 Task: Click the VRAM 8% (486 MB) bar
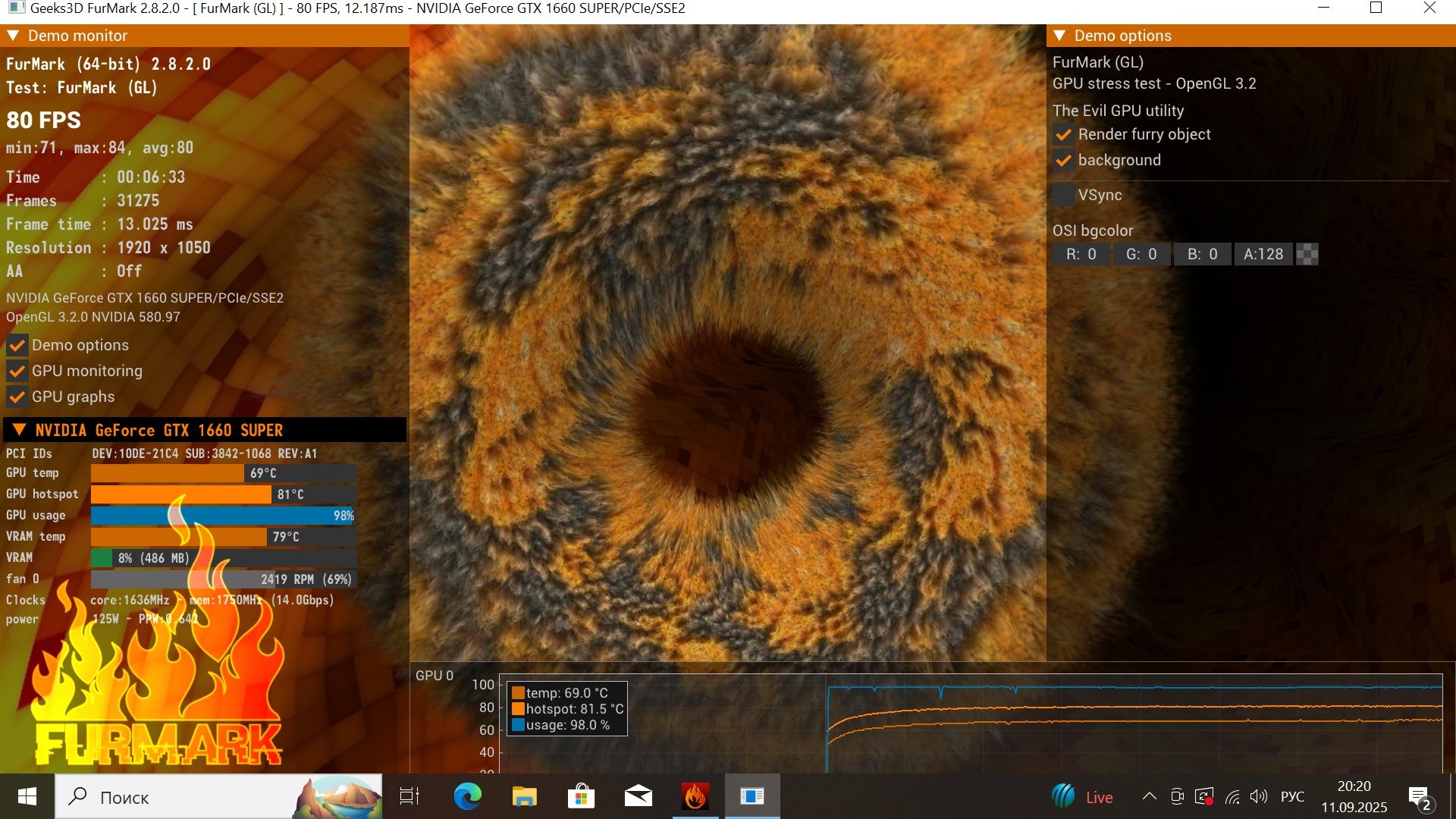pyautogui.click(x=224, y=558)
